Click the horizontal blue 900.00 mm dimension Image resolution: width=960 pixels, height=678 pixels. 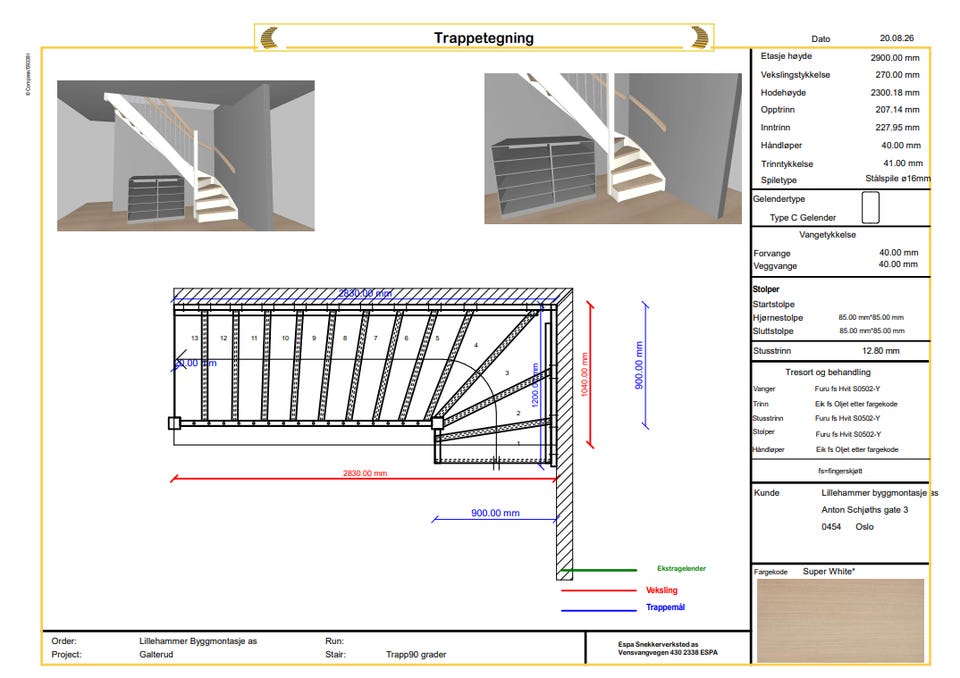495,513
